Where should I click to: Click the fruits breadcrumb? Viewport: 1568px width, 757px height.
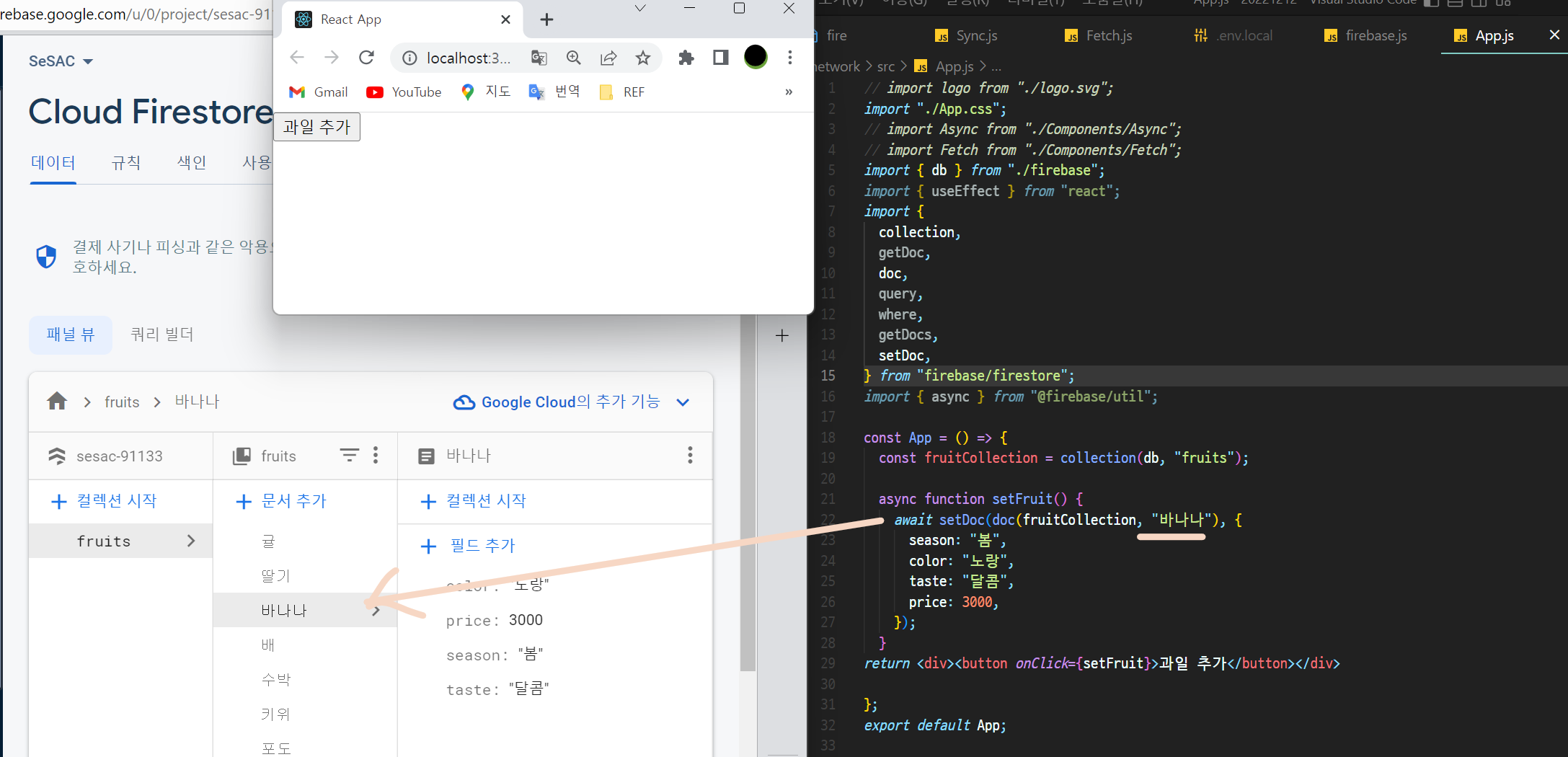122,402
